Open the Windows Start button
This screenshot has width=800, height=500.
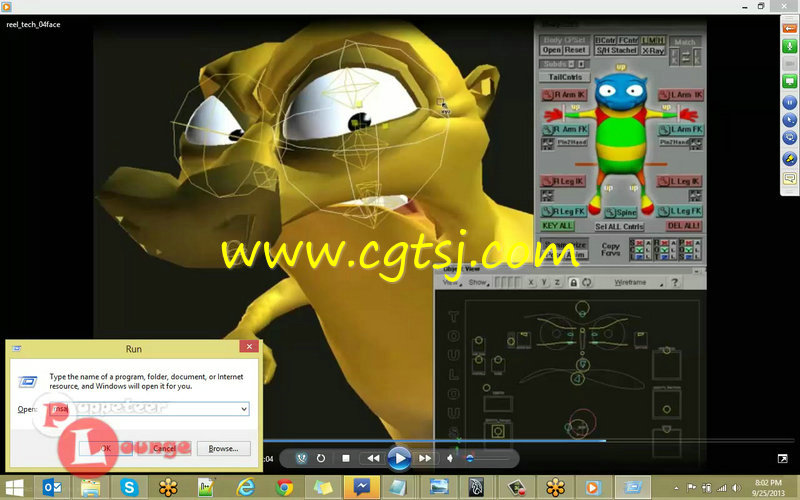[x=14, y=488]
